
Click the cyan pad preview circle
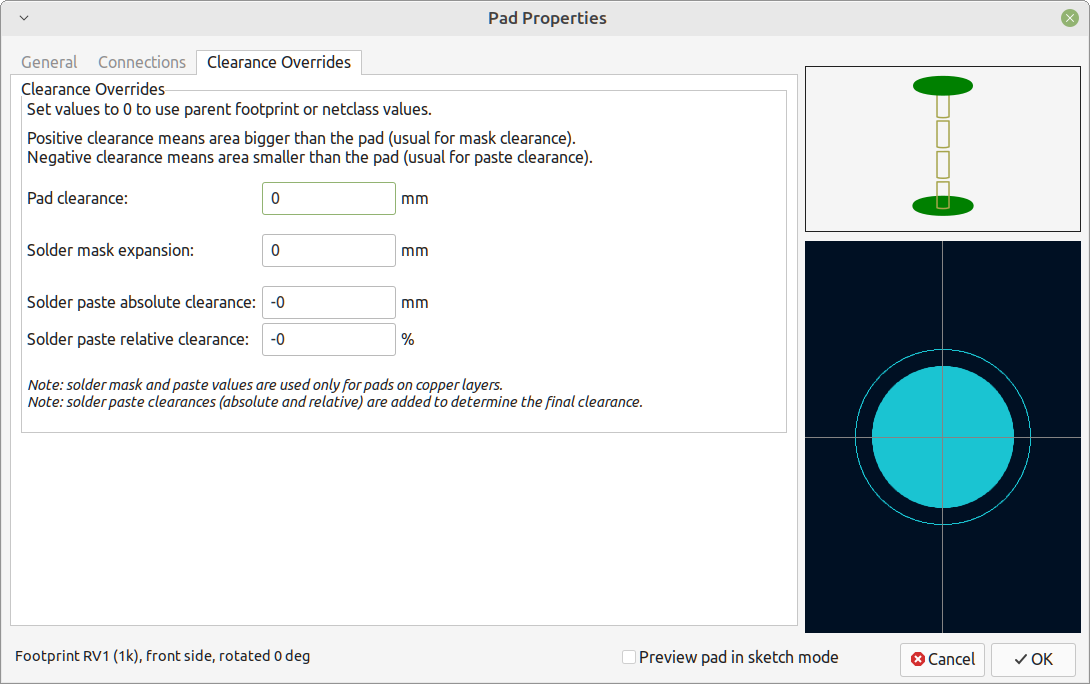[943, 437]
